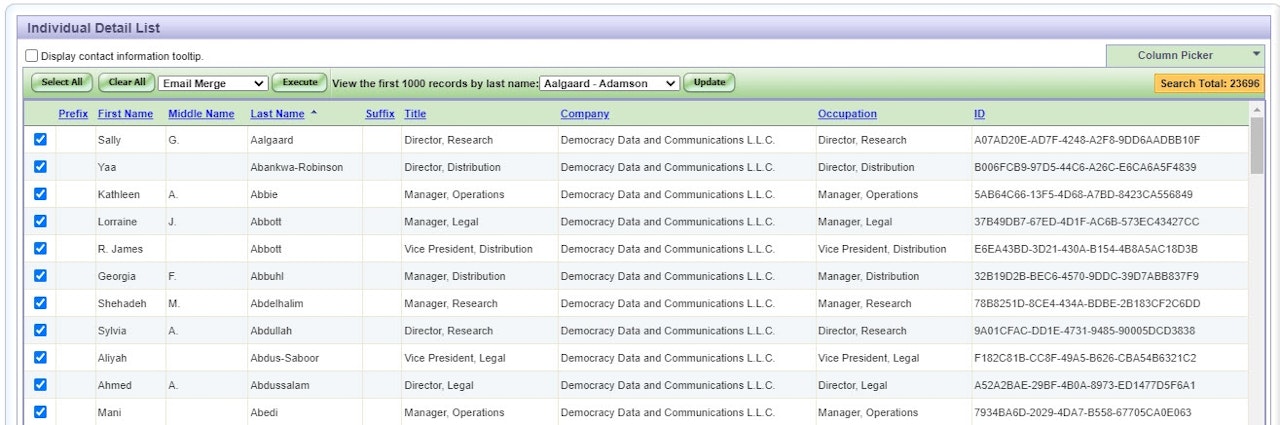
Task: Click the scrollbar up arrow
Action: tap(1256, 110)
